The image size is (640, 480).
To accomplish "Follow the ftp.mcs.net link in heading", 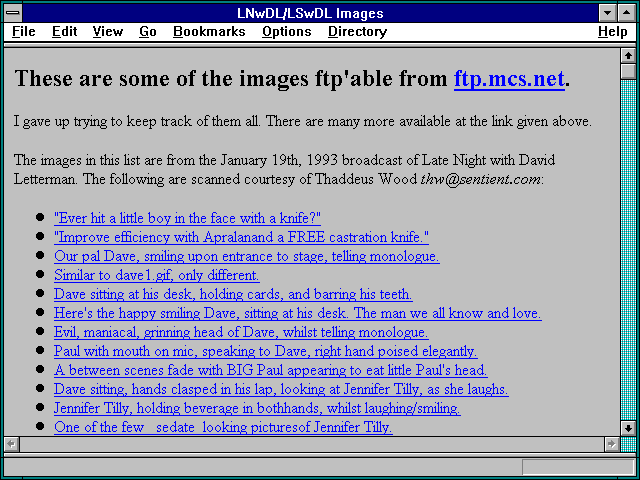I will (509, 79).
